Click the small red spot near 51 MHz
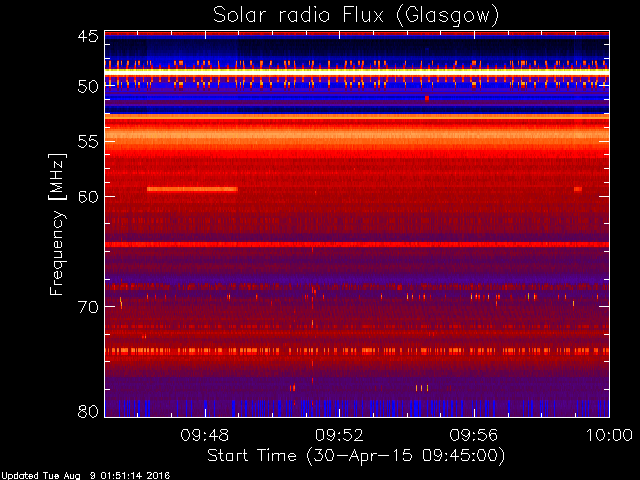Screen dimensions: 640x480 click(427, 98)
